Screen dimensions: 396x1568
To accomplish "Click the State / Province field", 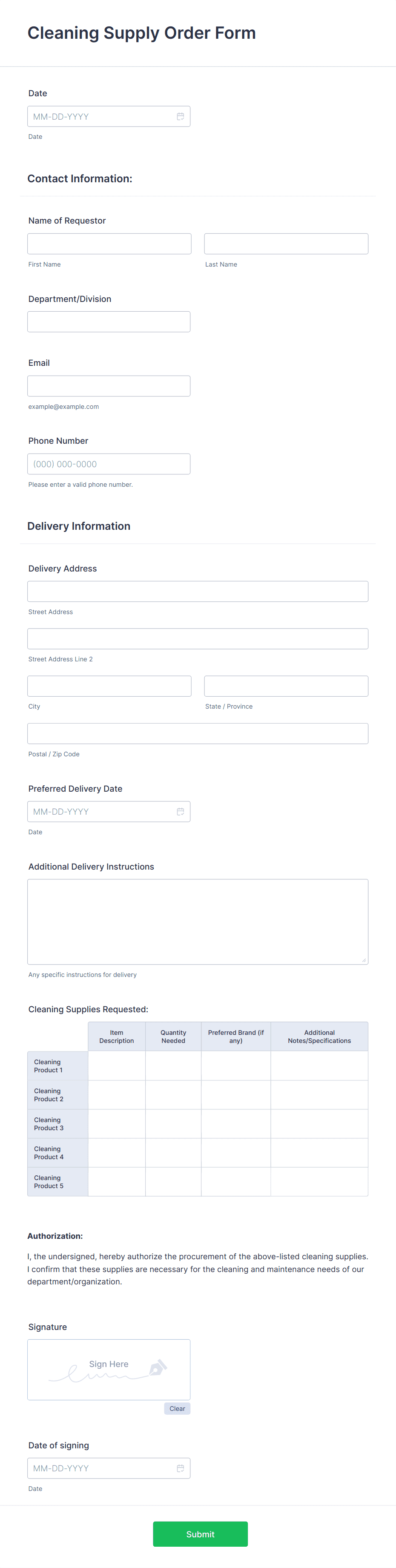I will (286, 686).
